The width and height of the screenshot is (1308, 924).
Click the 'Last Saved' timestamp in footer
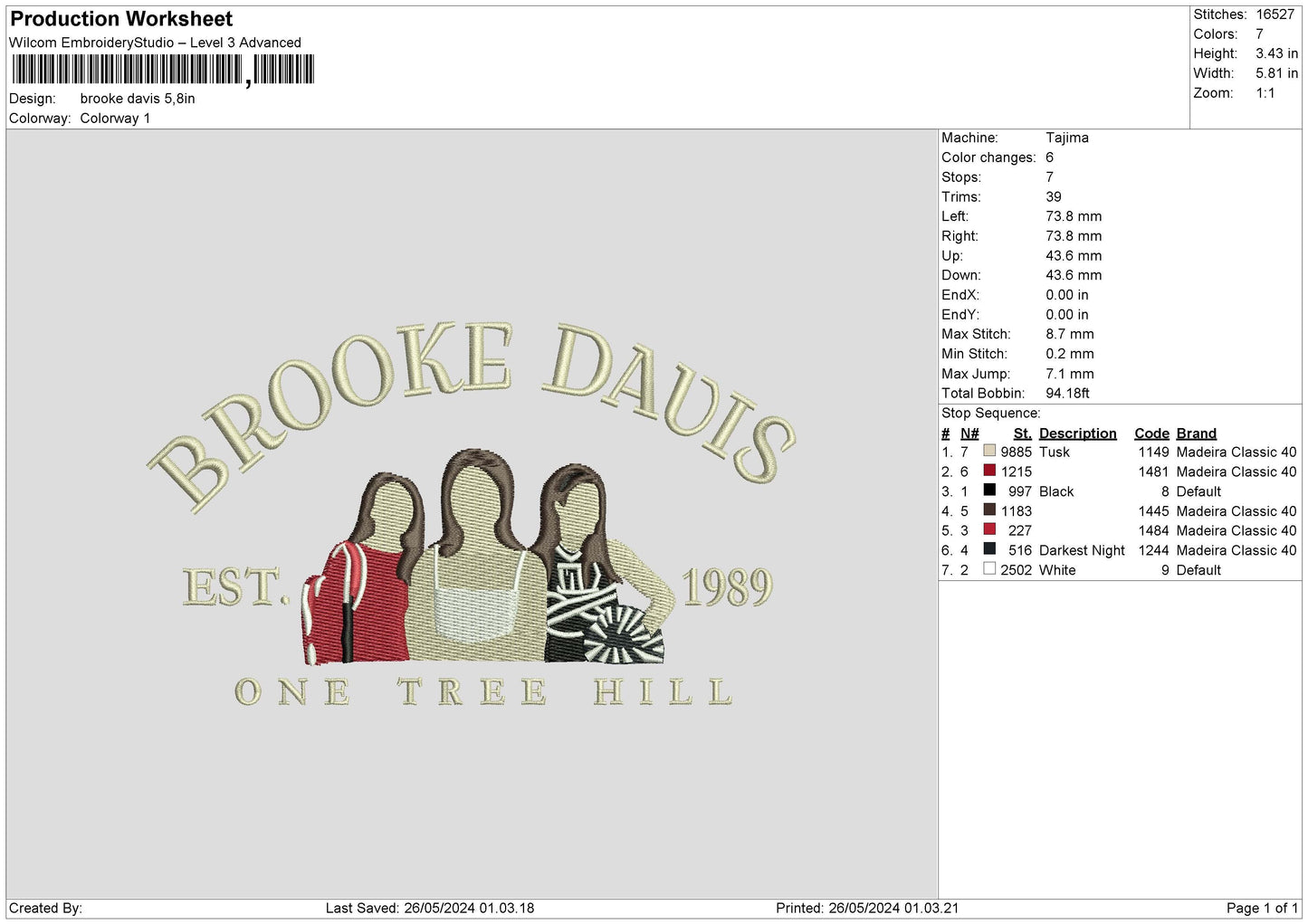pos(430,909)
